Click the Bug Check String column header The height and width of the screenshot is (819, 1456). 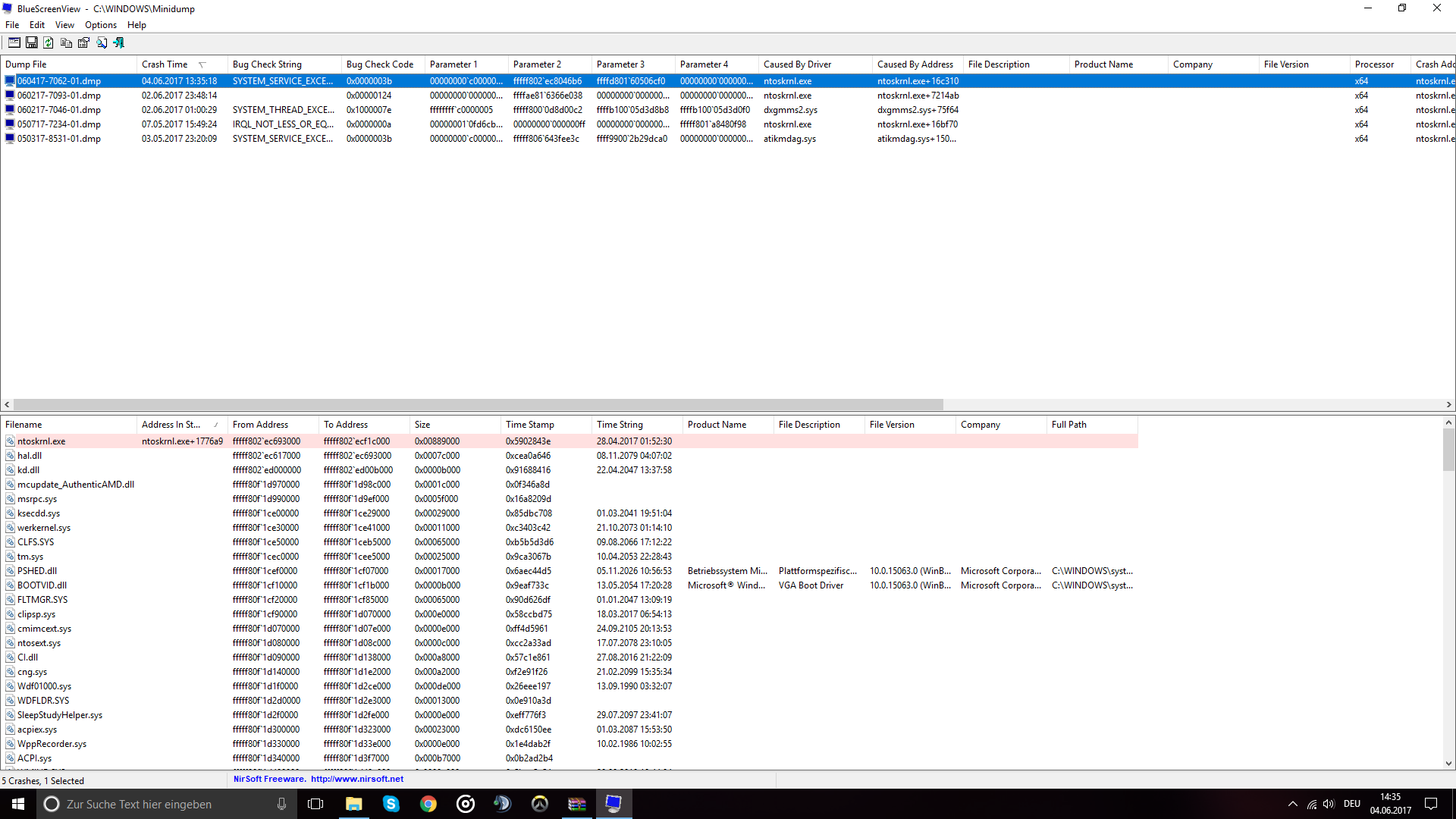pos(267,64)
